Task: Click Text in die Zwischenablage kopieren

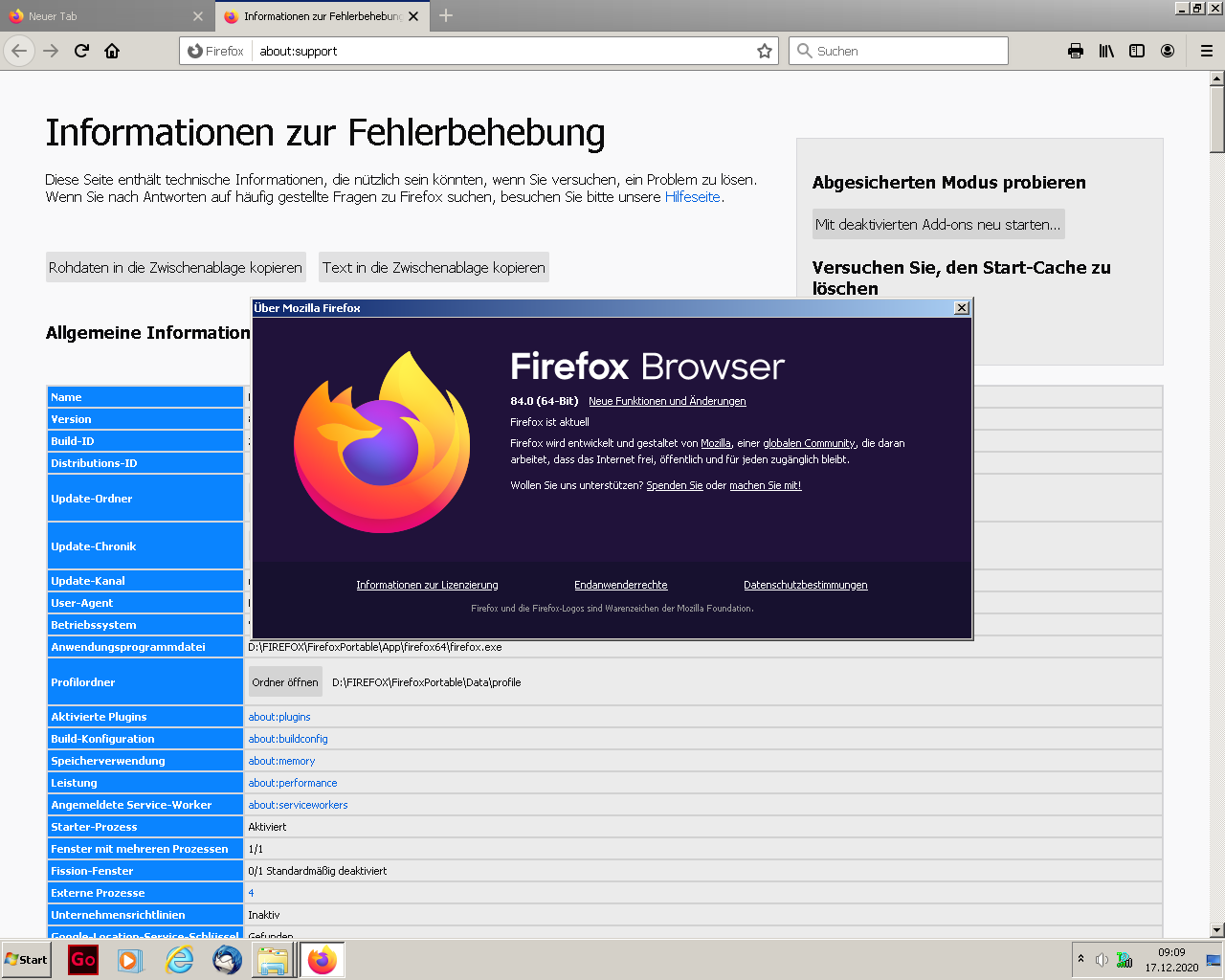Action: click(x=434, y=268)
